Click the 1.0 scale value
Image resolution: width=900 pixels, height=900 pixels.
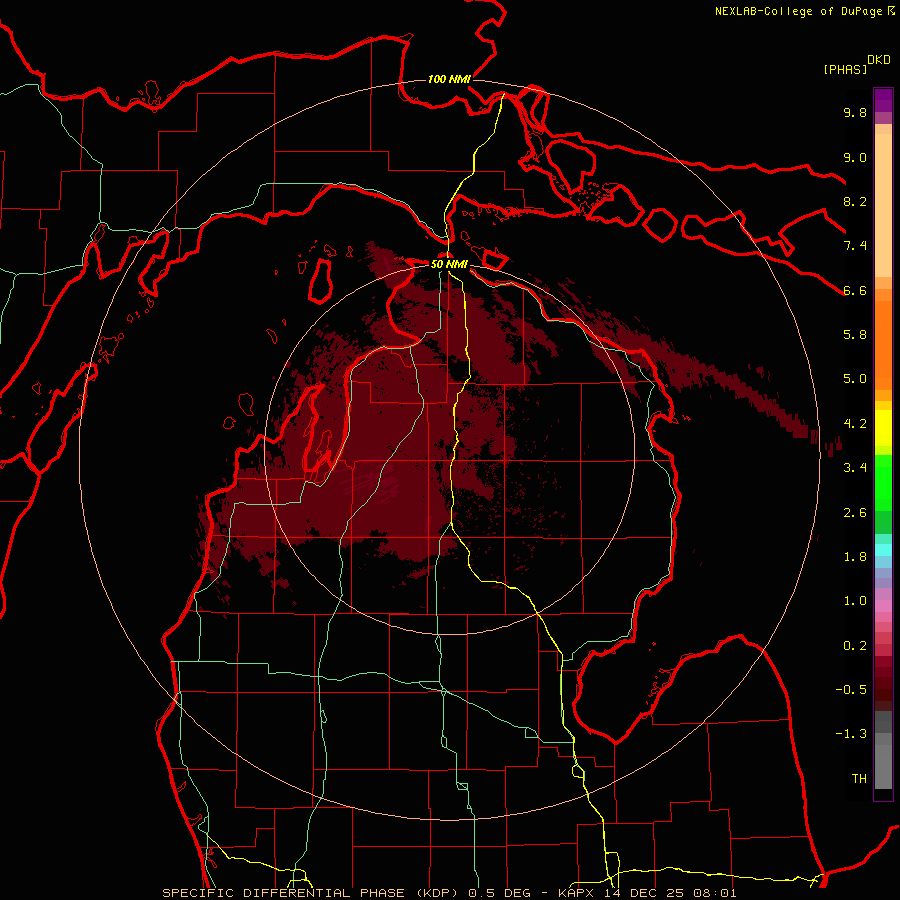(x=855, y=601)
